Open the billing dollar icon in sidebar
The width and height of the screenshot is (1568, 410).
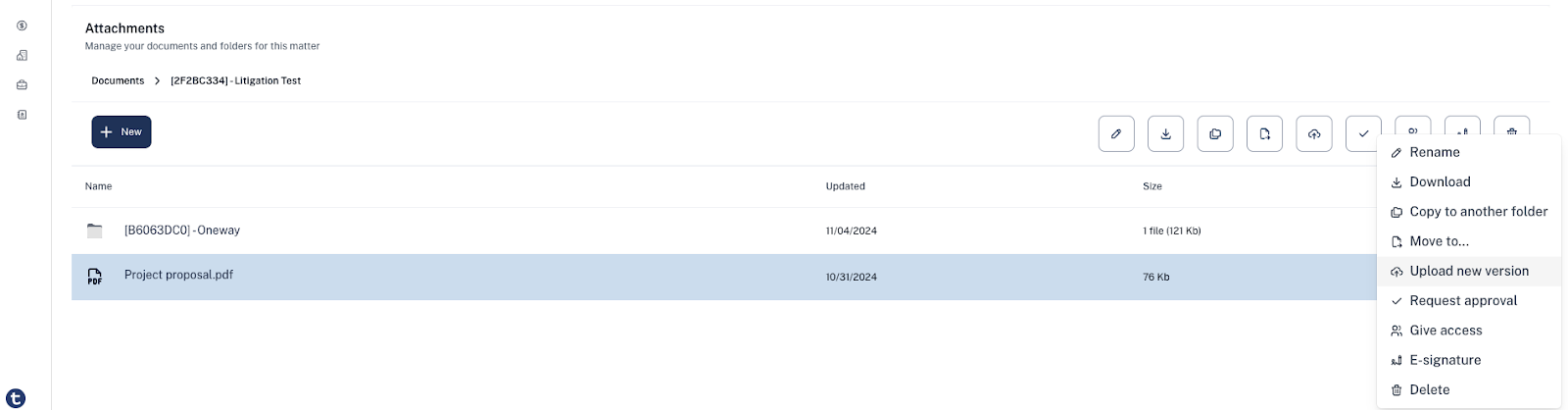tap(22, 26)
